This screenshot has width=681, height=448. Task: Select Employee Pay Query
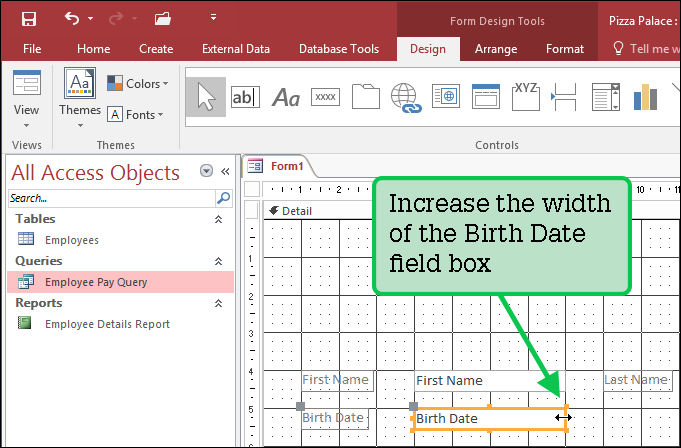point(120,282)
